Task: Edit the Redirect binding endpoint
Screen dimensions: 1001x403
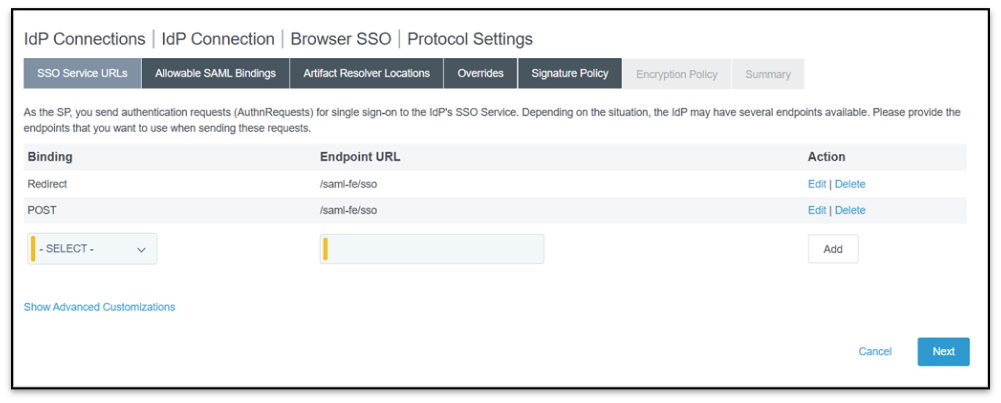Action: coord(817,184)
